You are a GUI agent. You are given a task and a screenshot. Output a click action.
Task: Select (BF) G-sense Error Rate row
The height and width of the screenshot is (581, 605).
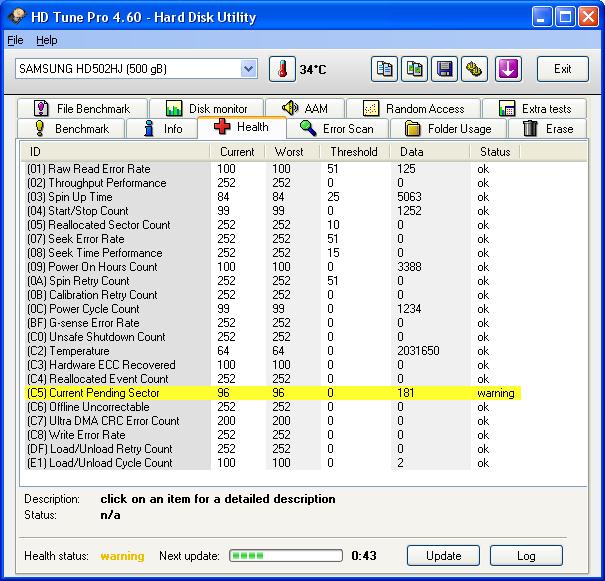click(x=272, y=323)
